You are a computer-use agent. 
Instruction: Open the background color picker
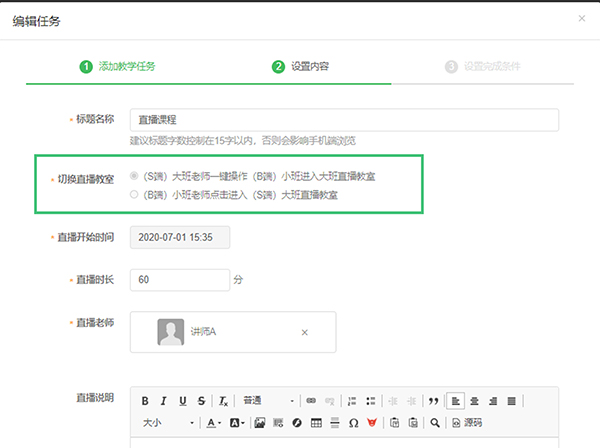(236, 423)
